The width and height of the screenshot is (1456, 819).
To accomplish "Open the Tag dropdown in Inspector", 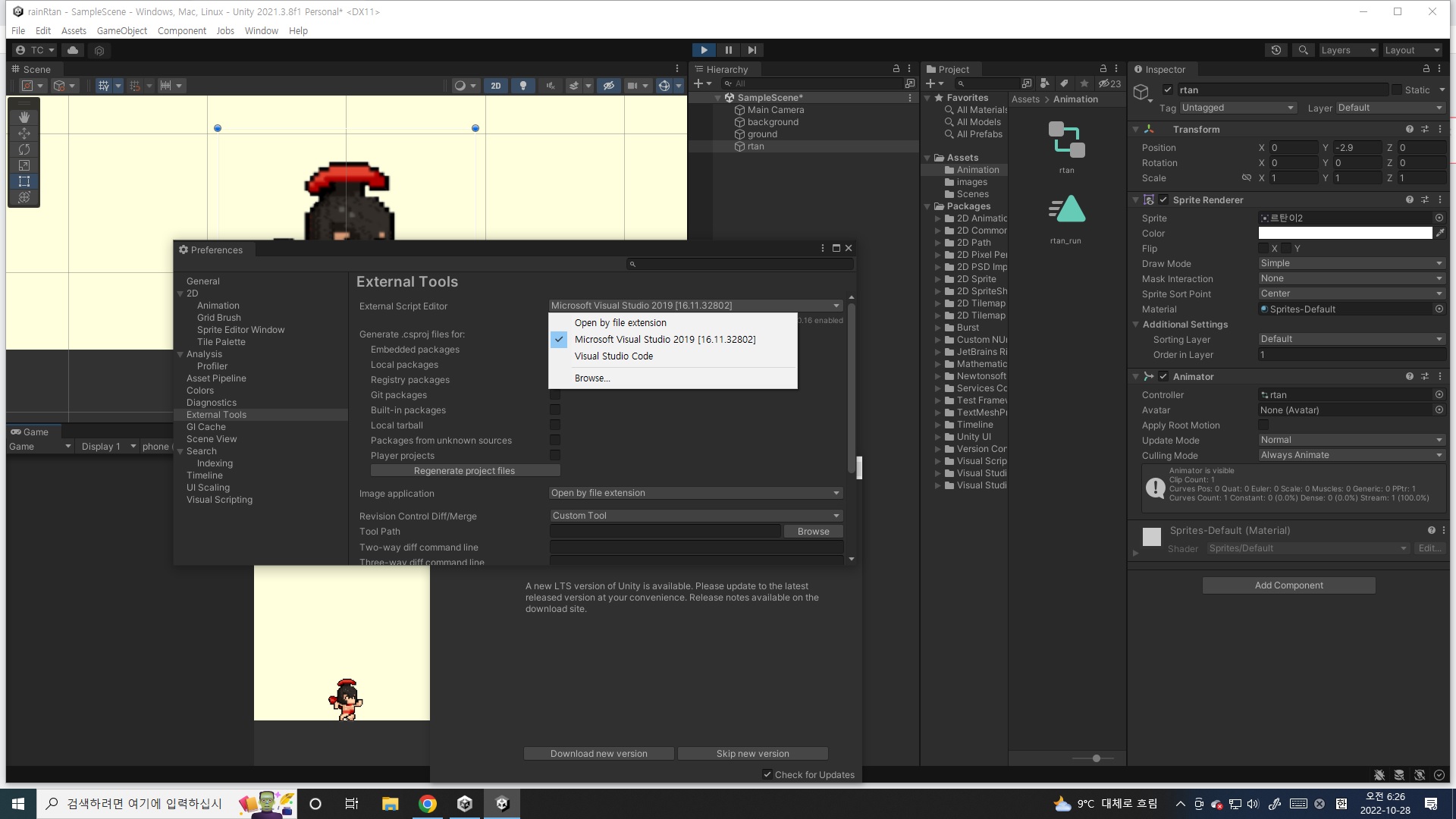I will (x=1238, y=108).
